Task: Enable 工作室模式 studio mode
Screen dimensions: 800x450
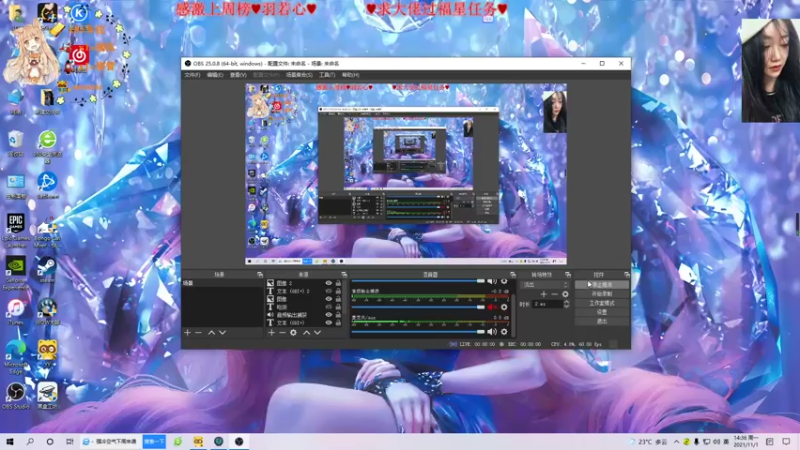Action: pyautogui.click(x=602, y=303)
